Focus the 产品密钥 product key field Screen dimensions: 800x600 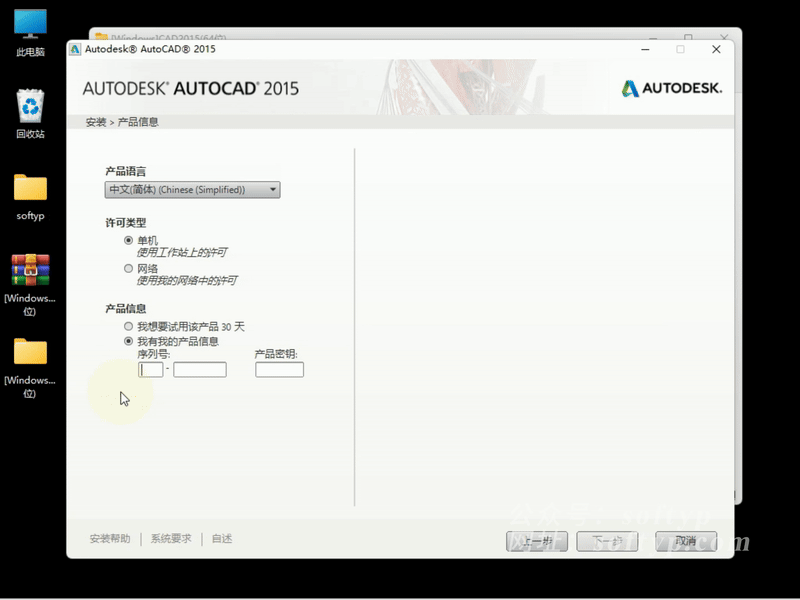(x=280, y=369)
